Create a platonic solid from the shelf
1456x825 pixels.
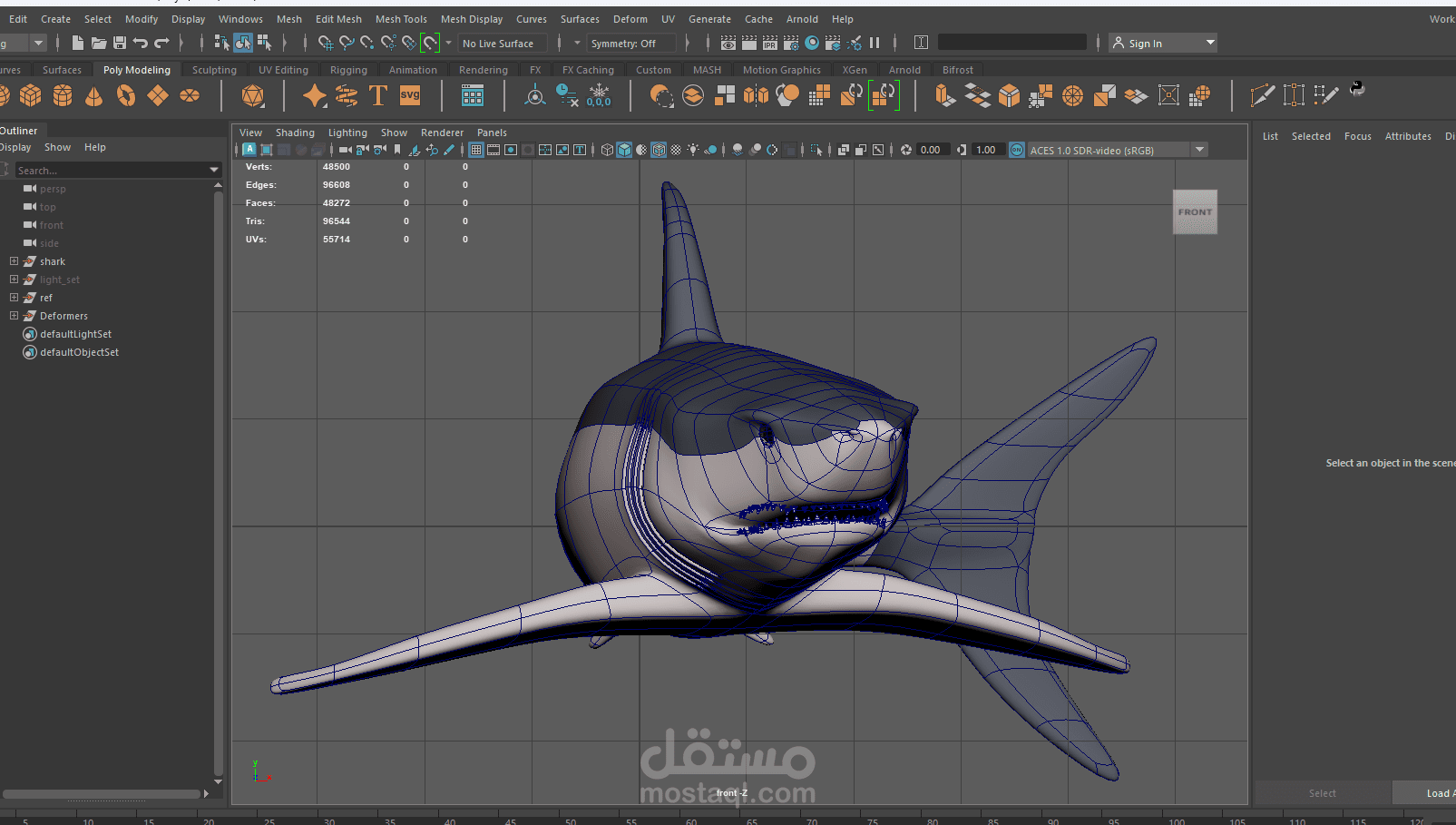[x=253, y=95]
